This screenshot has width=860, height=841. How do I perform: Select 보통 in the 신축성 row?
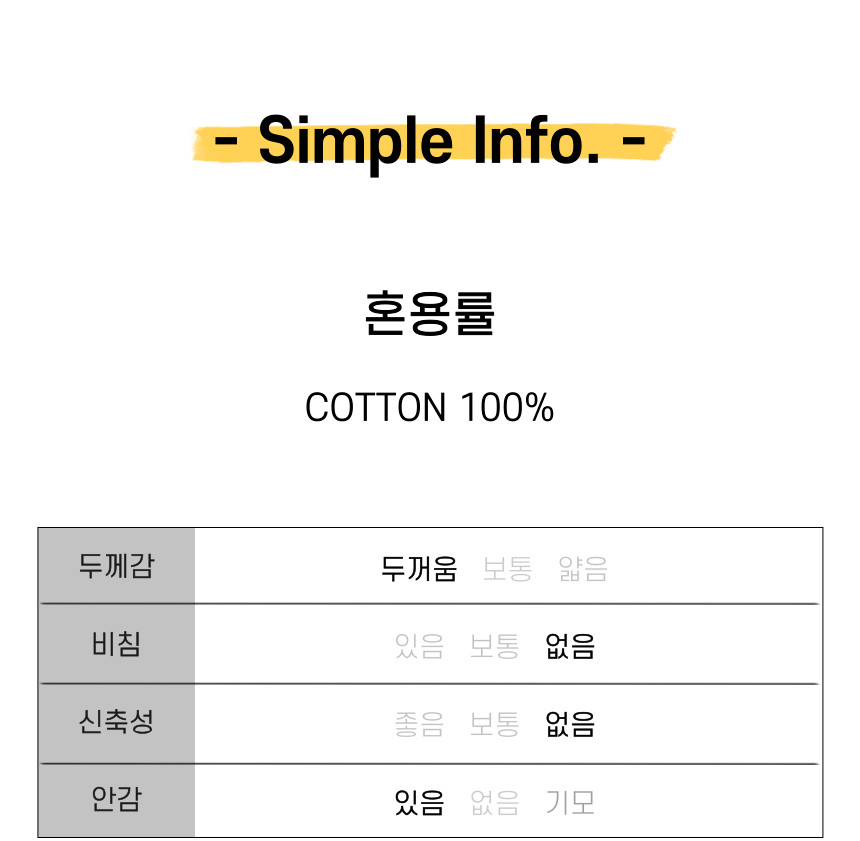495,724
